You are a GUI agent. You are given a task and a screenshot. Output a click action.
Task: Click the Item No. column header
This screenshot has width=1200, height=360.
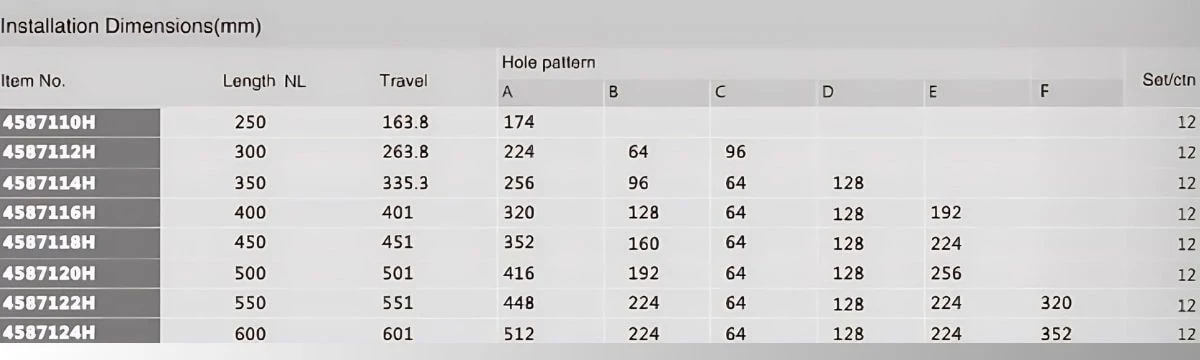click(x=33, y=80)
